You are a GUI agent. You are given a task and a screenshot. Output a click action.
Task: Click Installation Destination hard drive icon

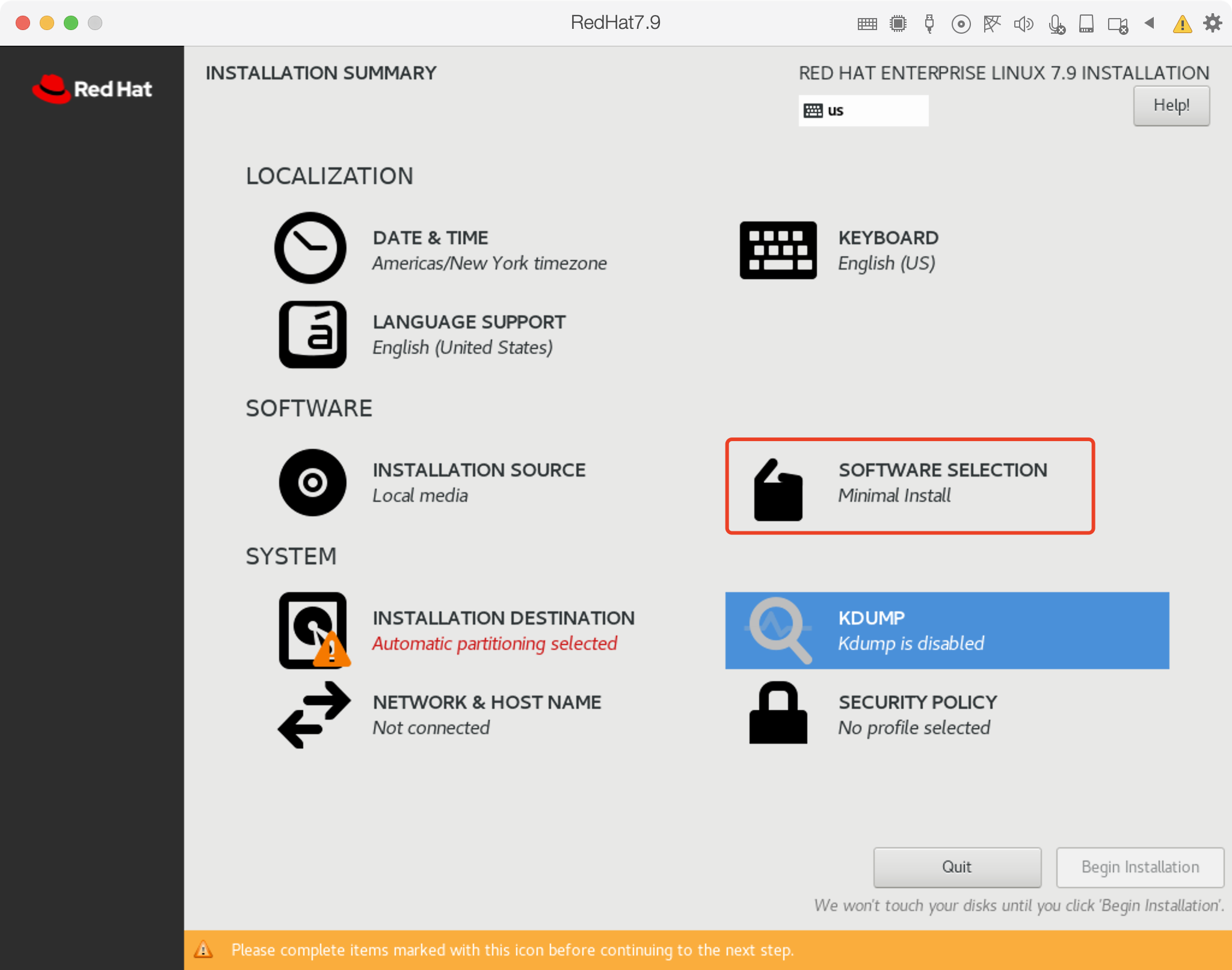tap(312, 630)
